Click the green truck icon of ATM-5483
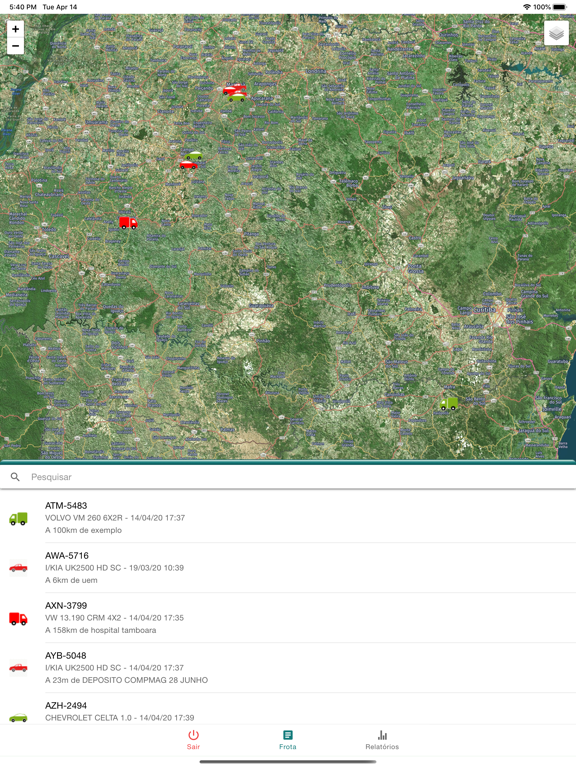This screenshot has height=768, width=576. click(19, 519)
